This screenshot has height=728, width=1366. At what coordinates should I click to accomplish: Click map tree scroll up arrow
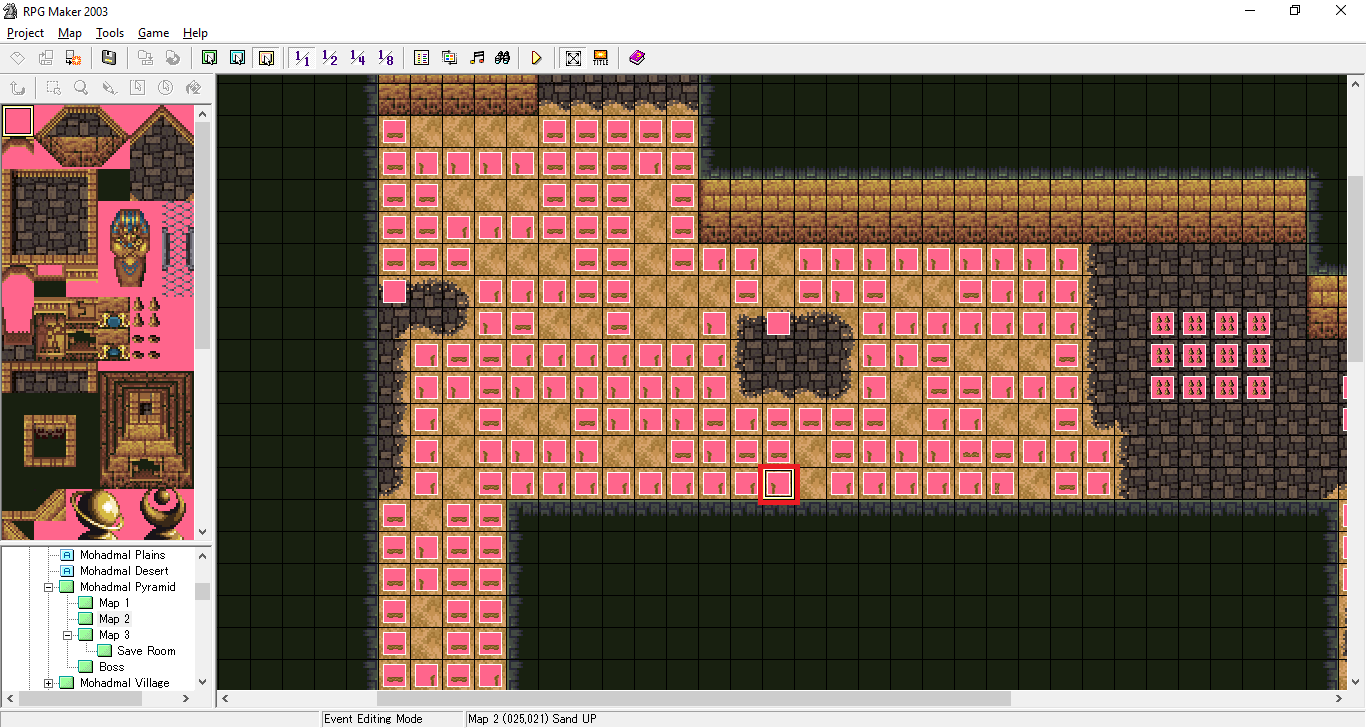coord(203,554)
